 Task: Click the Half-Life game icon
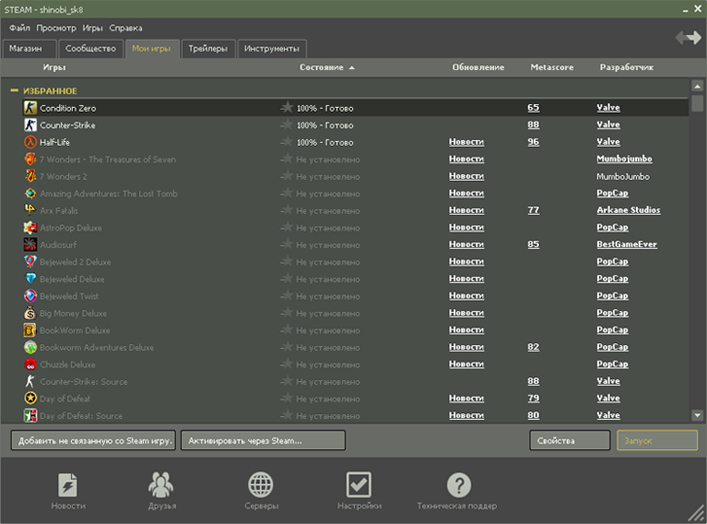coord(30,142)
